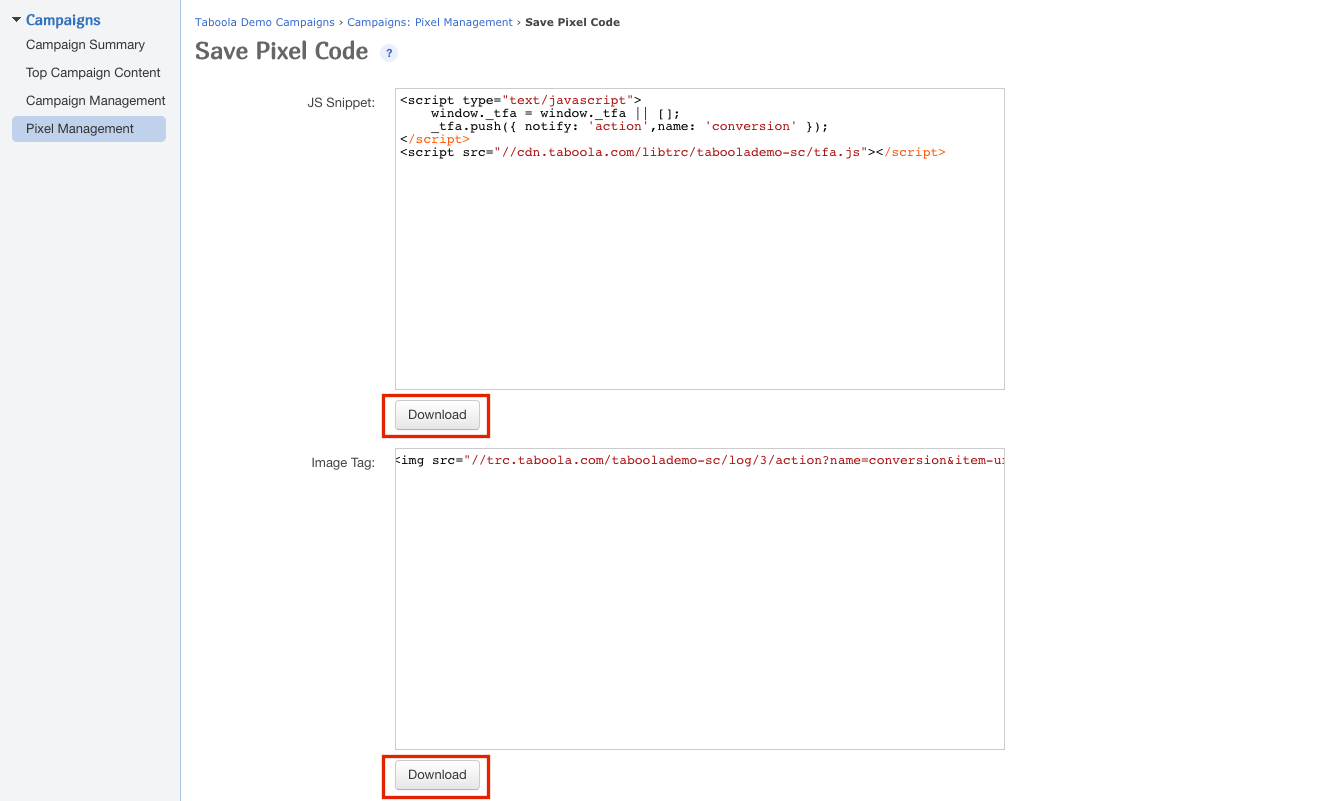The image size is (1334, 801).
Task: Click the Image Tag label
Action: 343,463
